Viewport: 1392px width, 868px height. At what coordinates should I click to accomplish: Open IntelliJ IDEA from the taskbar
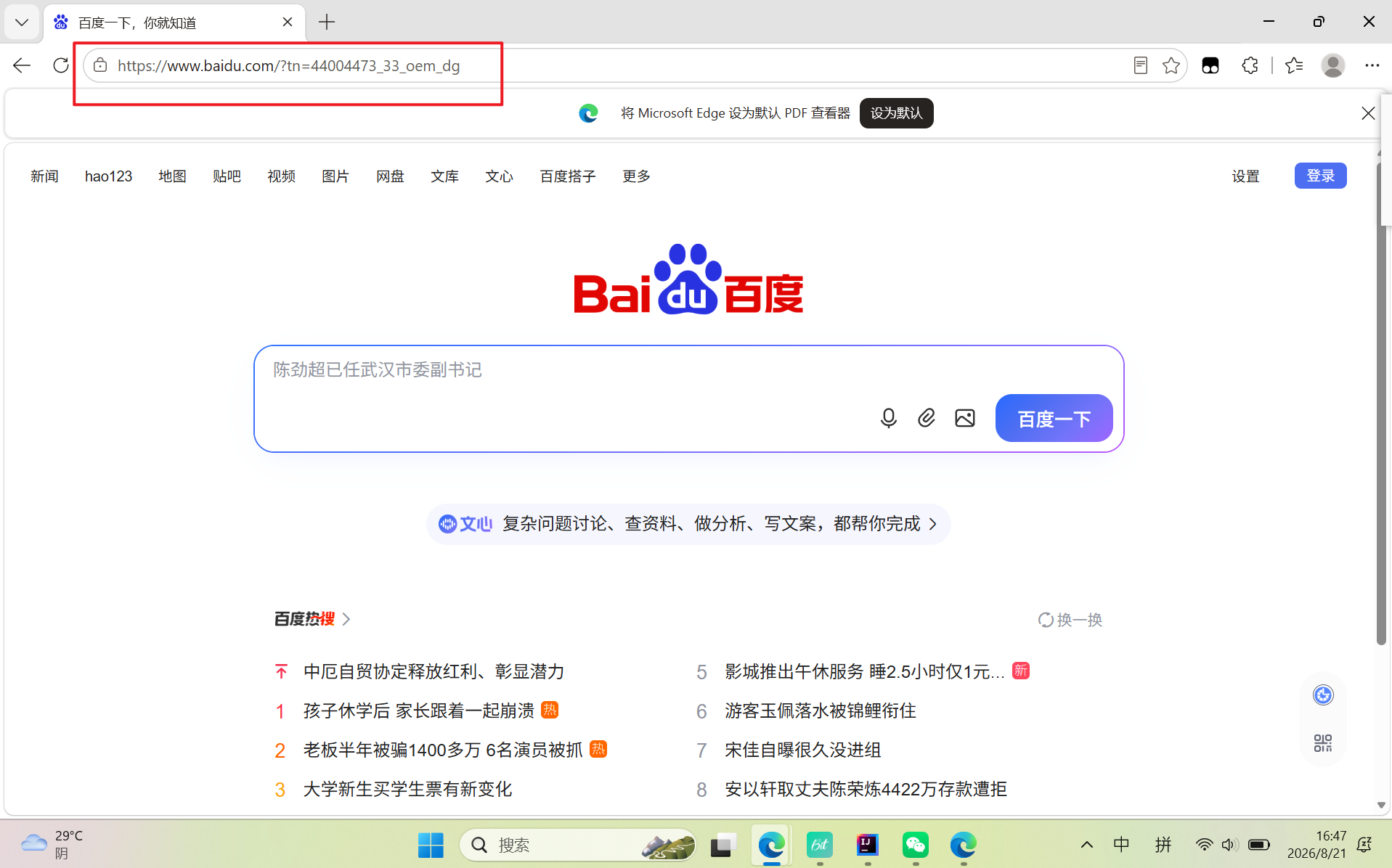click(867, 845)
